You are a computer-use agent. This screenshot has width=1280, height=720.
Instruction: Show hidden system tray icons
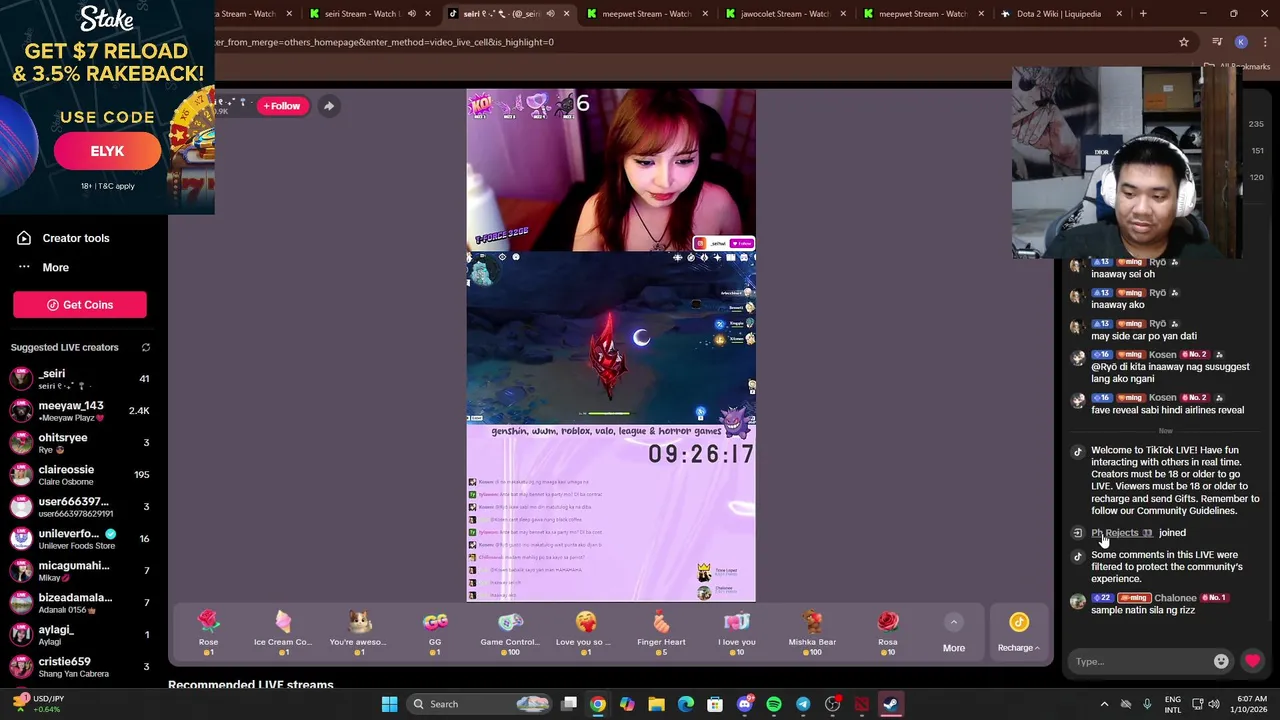(x=1104, y=704)
